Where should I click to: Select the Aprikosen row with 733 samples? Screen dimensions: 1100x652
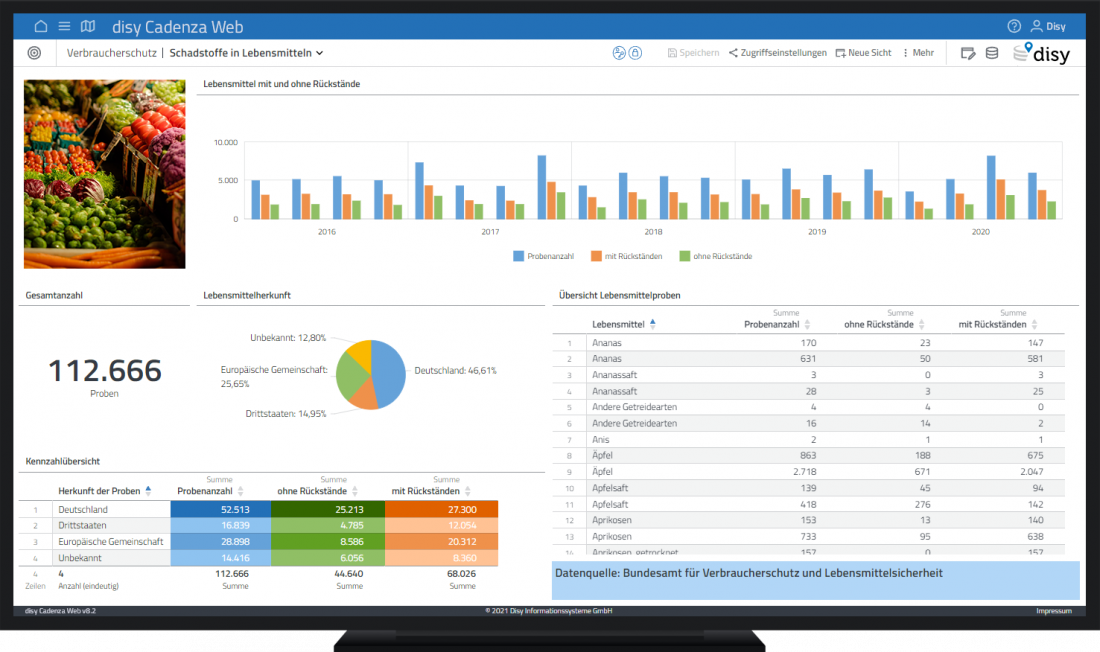click(x=808, y=536)
